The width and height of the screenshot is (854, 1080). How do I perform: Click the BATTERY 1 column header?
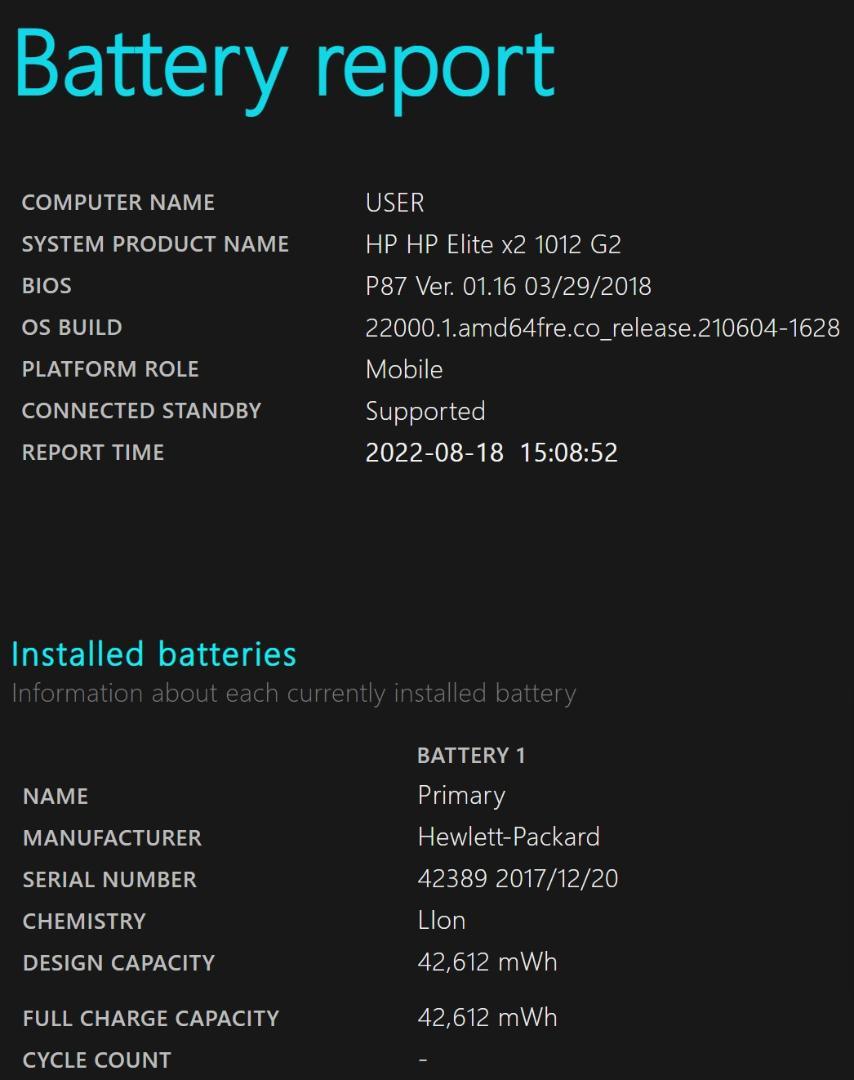[472, 756]
